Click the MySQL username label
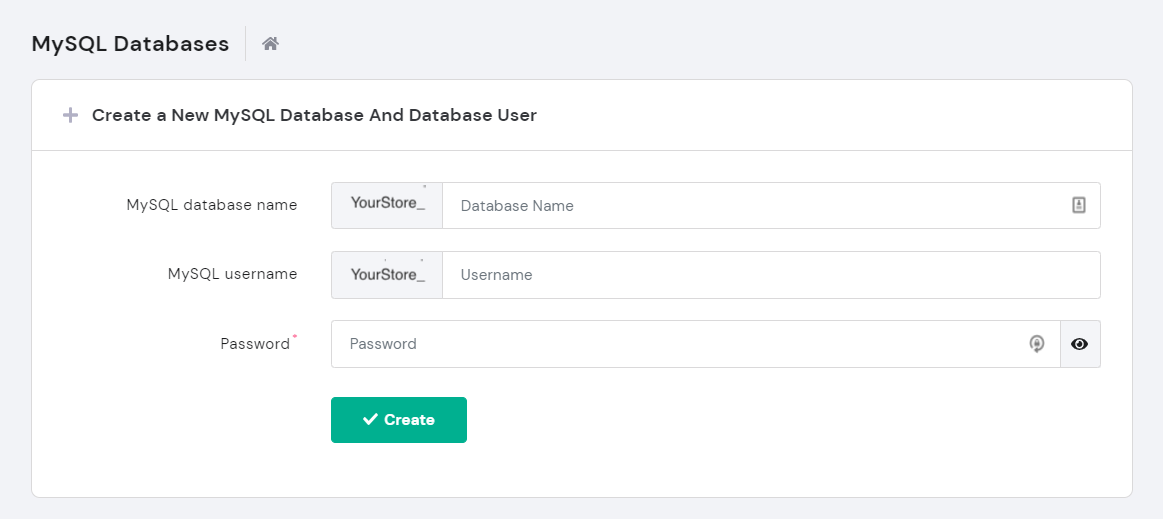Image resolution: width=1163 pixels, height=519 pixels. tap(232, 274)
